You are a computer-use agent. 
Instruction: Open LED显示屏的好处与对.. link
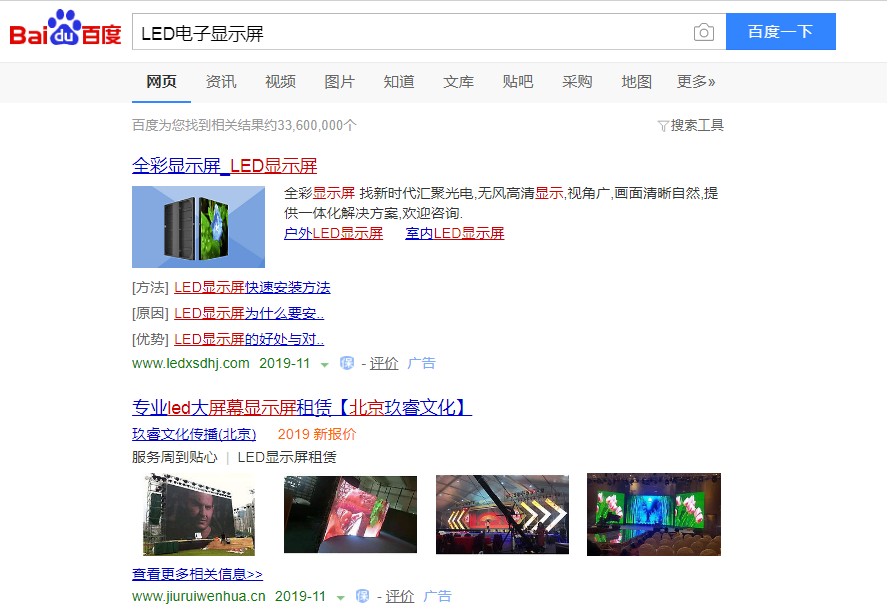point(249,339)
